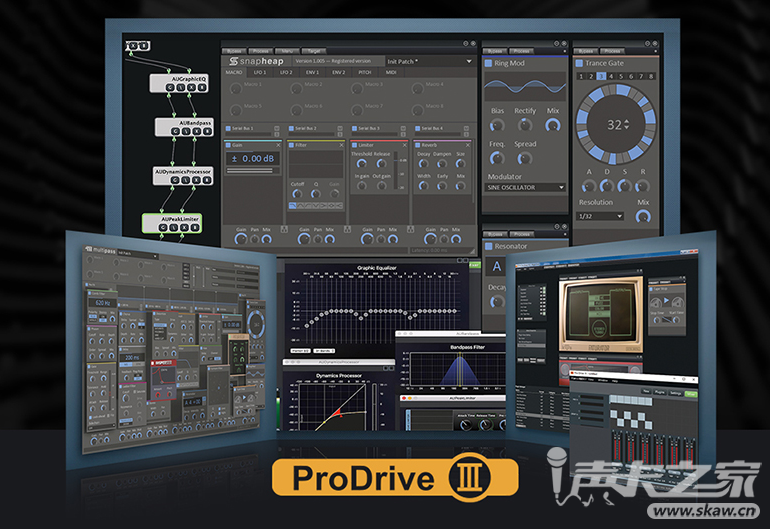The image size is (770, 529).
Task: Open the Trance Gate window gear icon
Action: [647, 43]
